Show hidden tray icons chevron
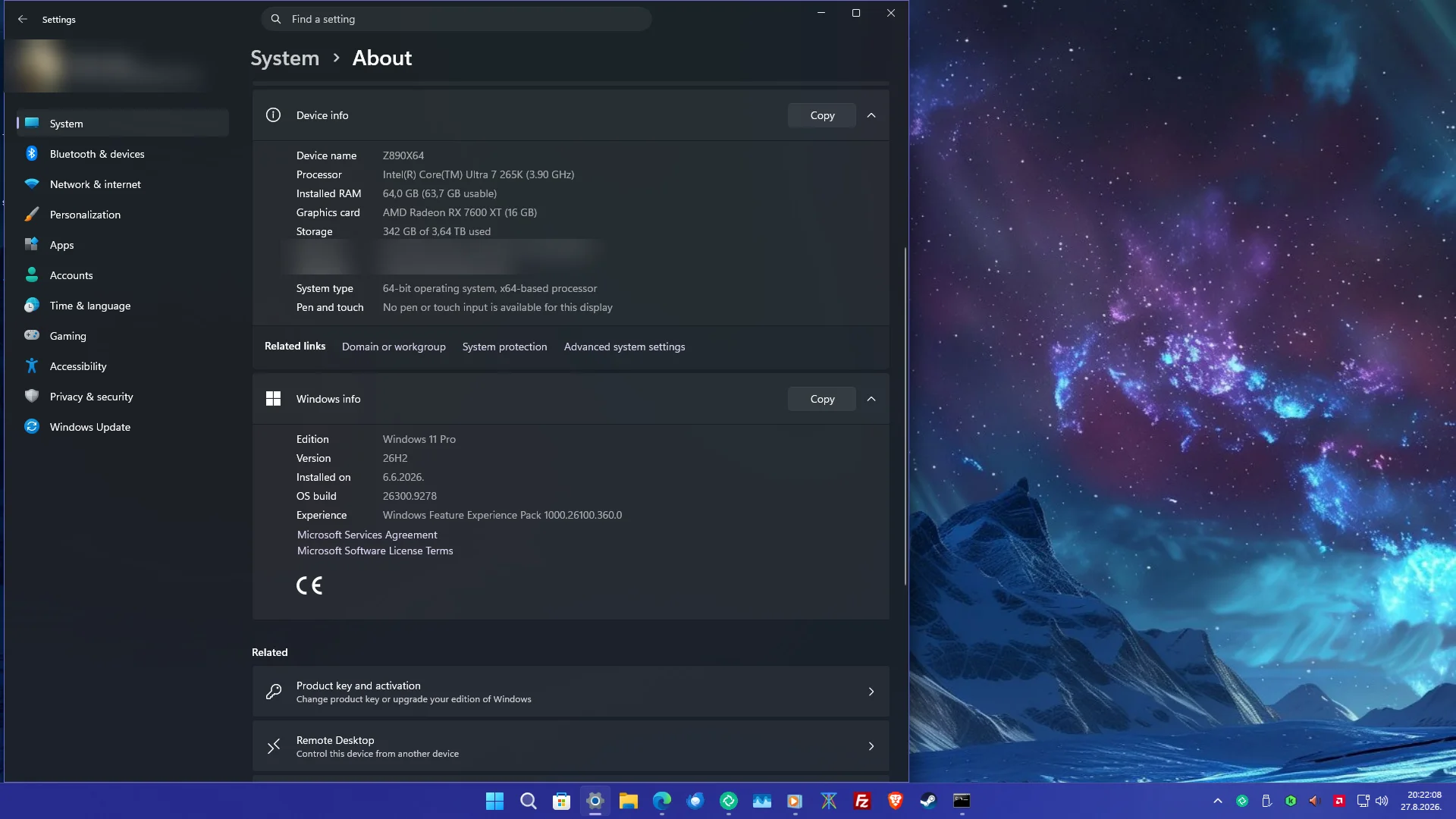Viewport: 1456px width, 819px height. click(x=1218, y=801)
